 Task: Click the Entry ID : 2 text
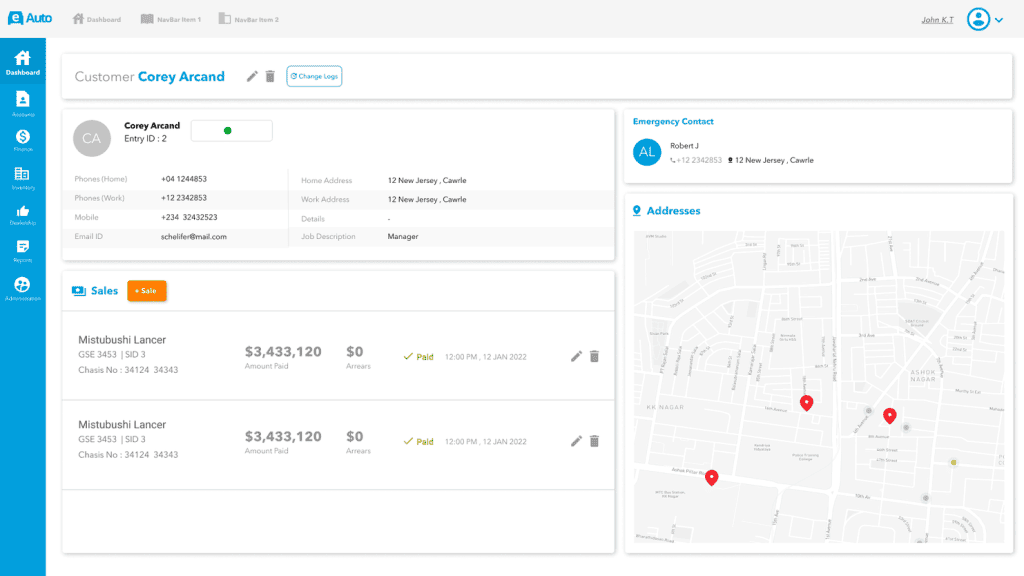coord(145,138)
